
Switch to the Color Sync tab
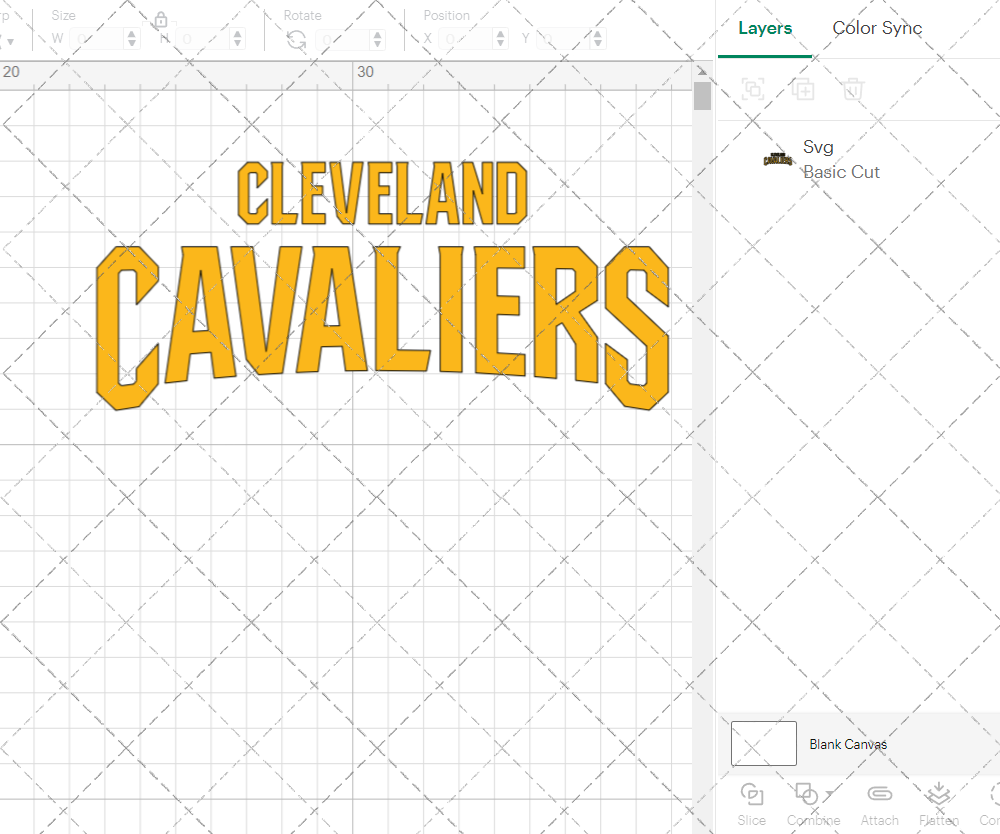(877, 29)
